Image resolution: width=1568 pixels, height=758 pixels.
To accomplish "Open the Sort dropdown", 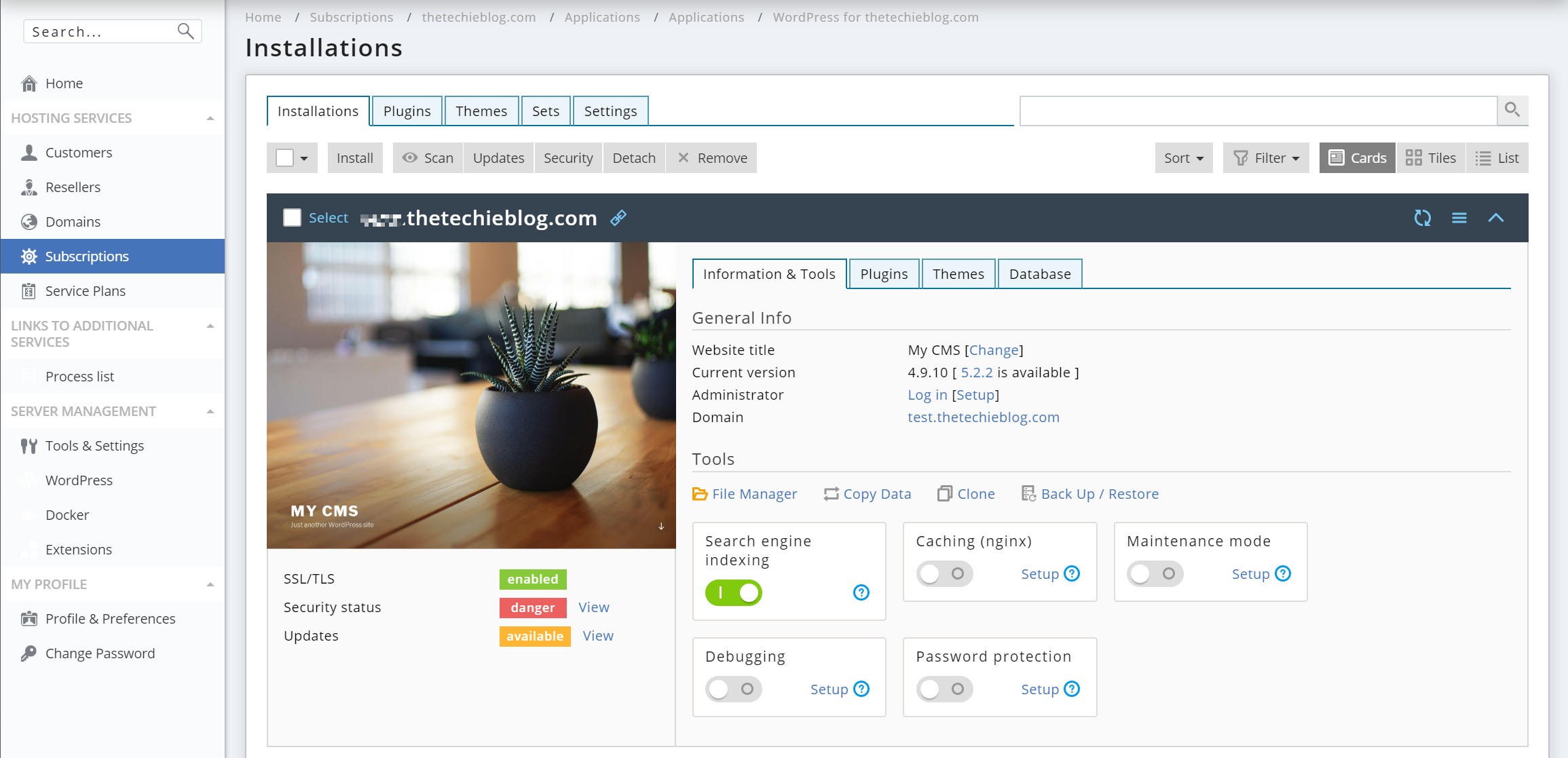I will pos(1183,158).
